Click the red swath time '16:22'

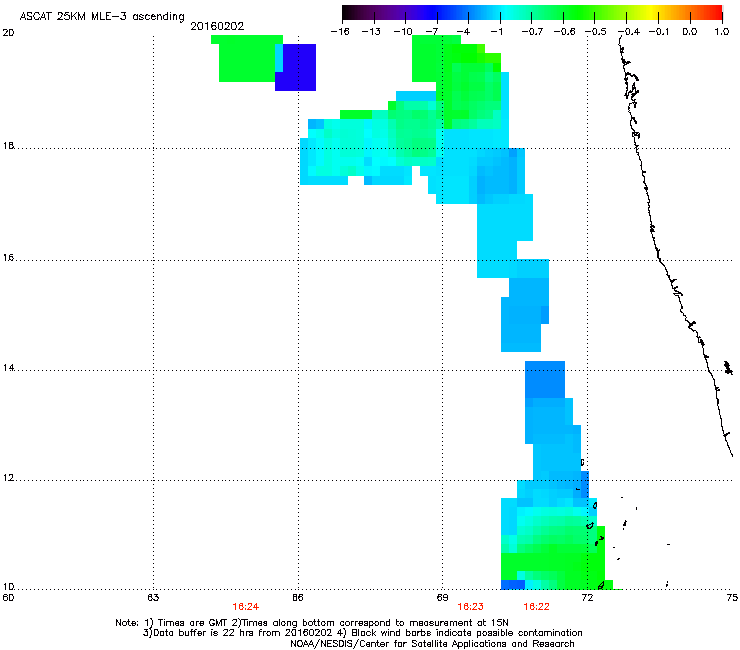(x=537, y=607)
